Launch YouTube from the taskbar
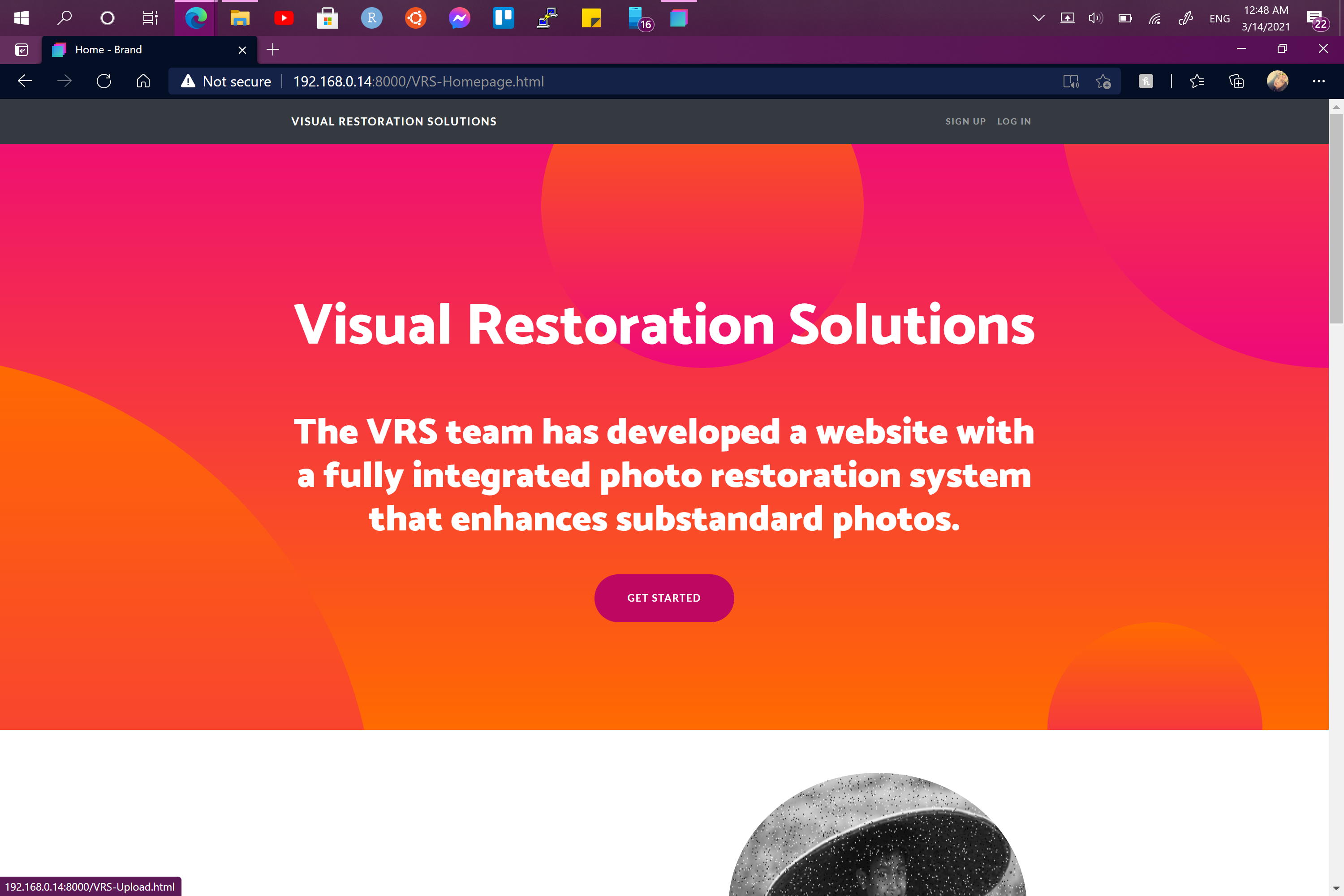Viewport: 1344px width, 896px height. (284, 18)
